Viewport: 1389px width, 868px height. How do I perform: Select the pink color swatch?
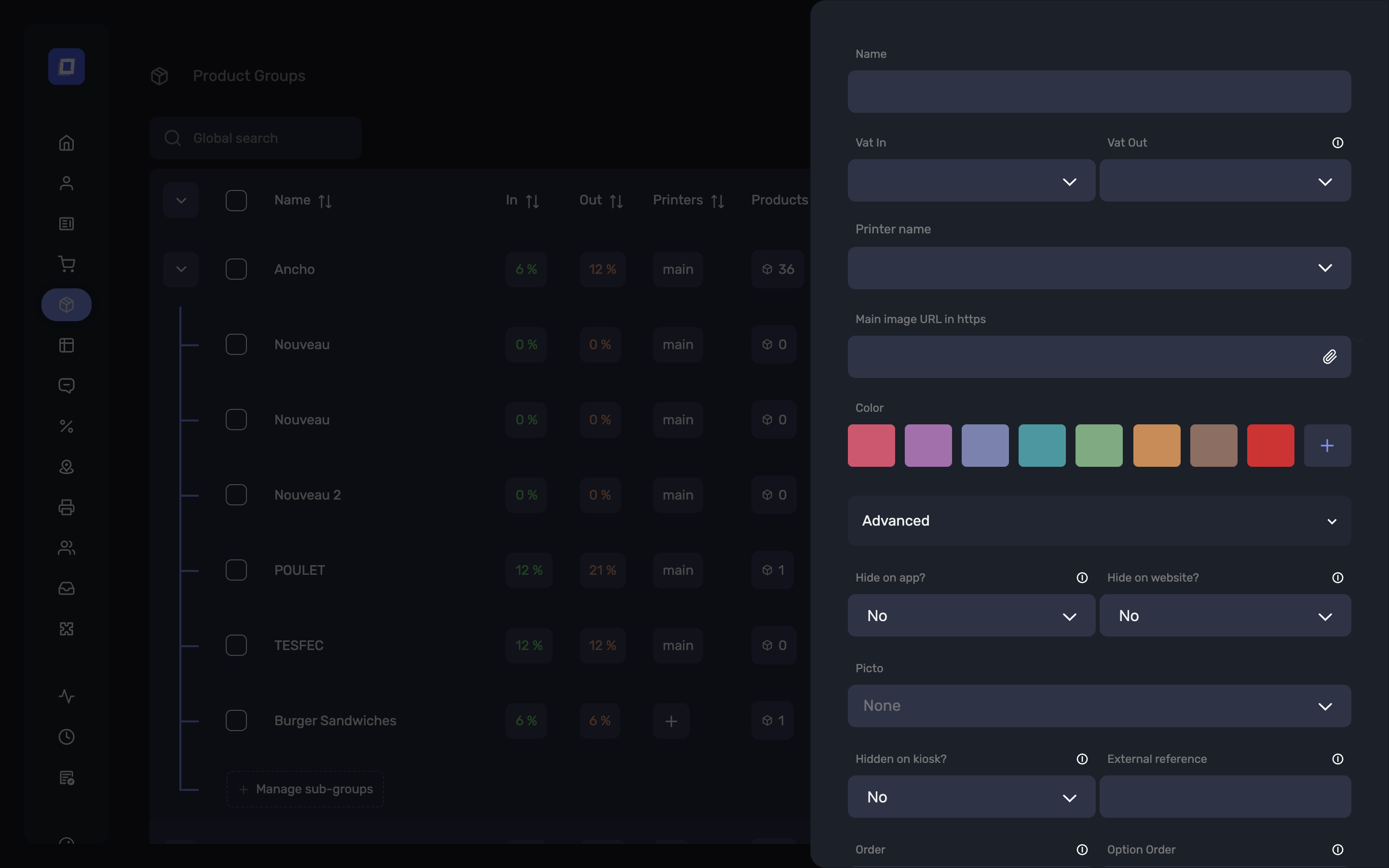click(x=872, y=446)
